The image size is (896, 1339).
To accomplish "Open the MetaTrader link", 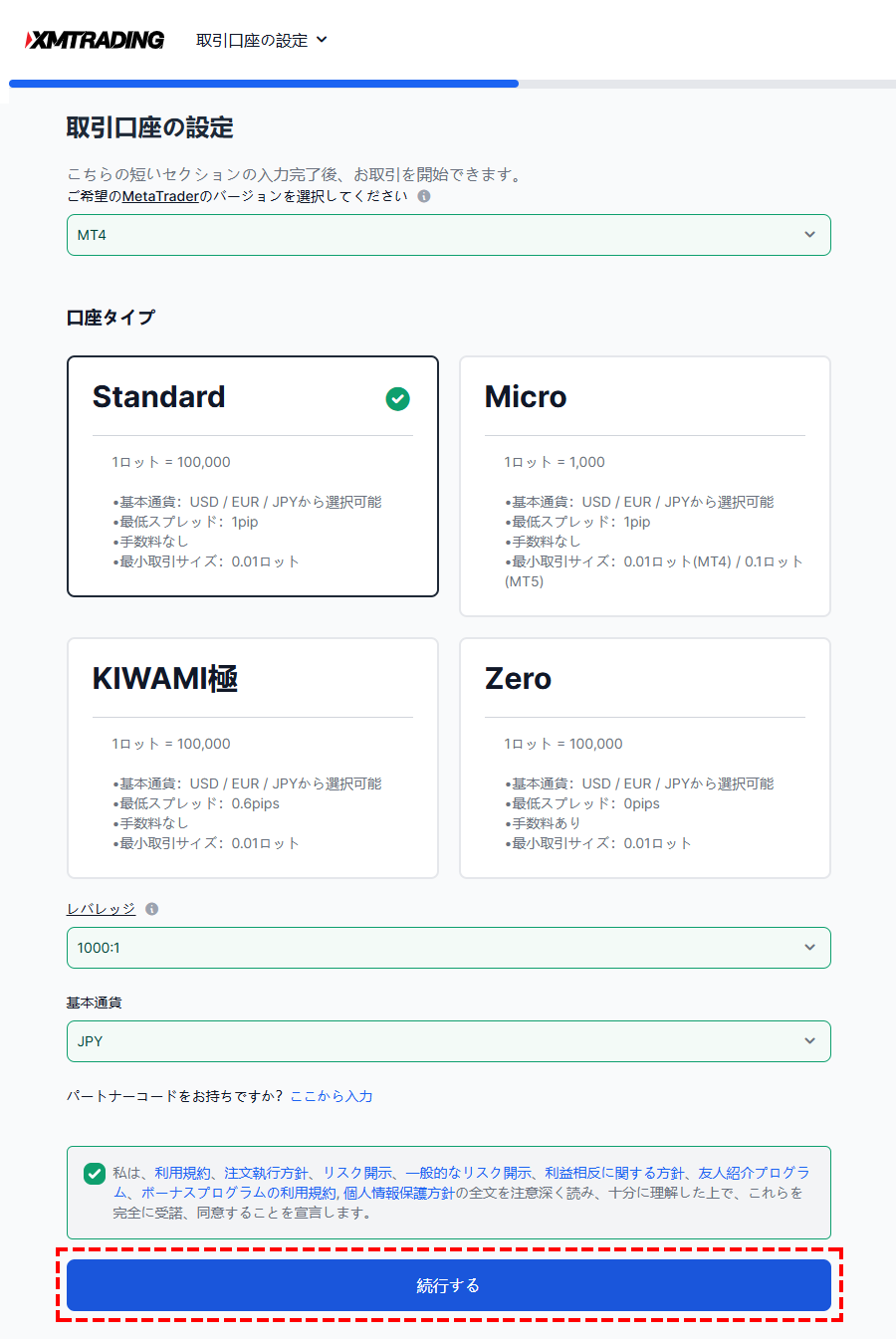I will pos(160,196).
